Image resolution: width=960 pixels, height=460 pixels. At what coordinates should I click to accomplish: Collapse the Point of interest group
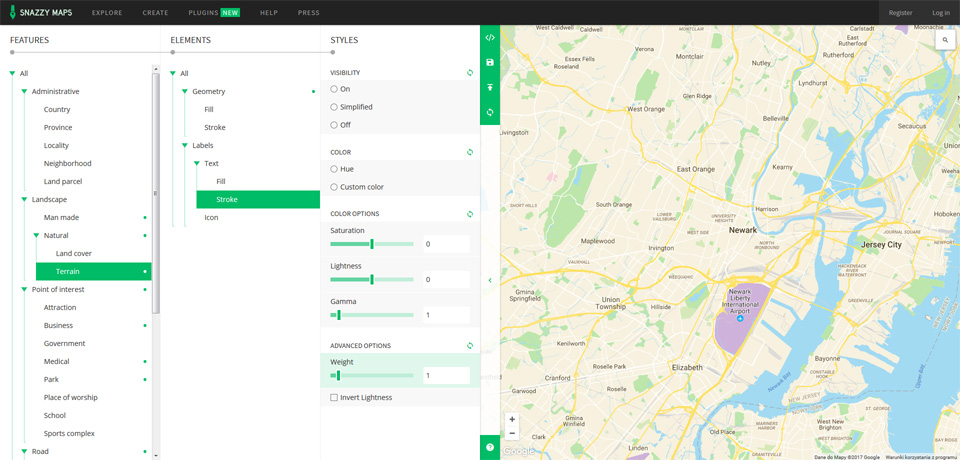point(24,290)
